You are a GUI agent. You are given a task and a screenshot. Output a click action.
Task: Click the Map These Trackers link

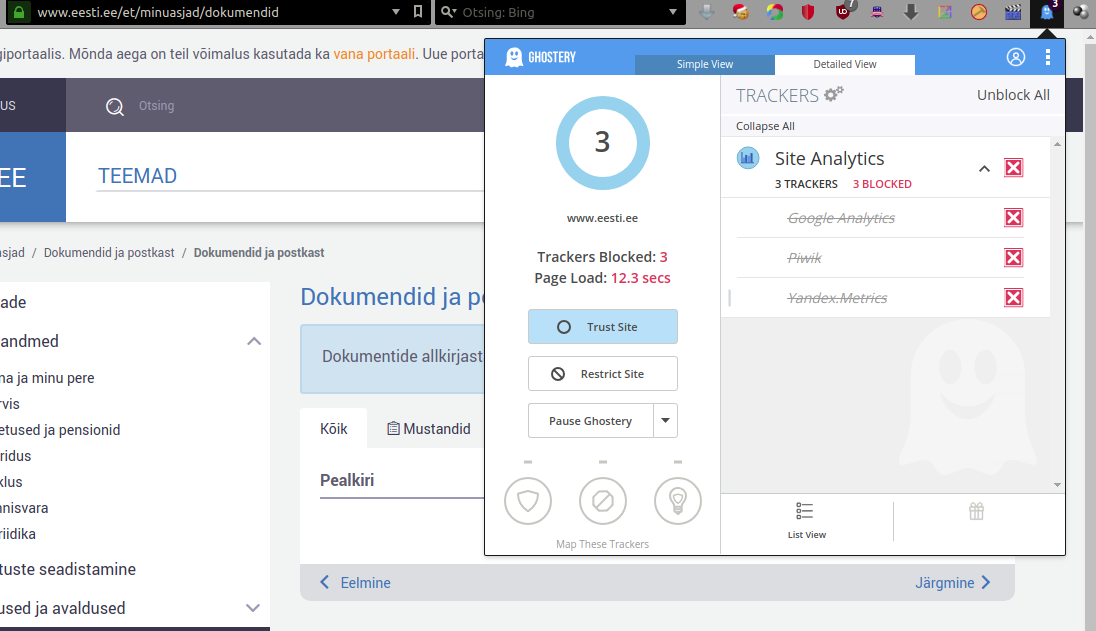tap(603, 544)
